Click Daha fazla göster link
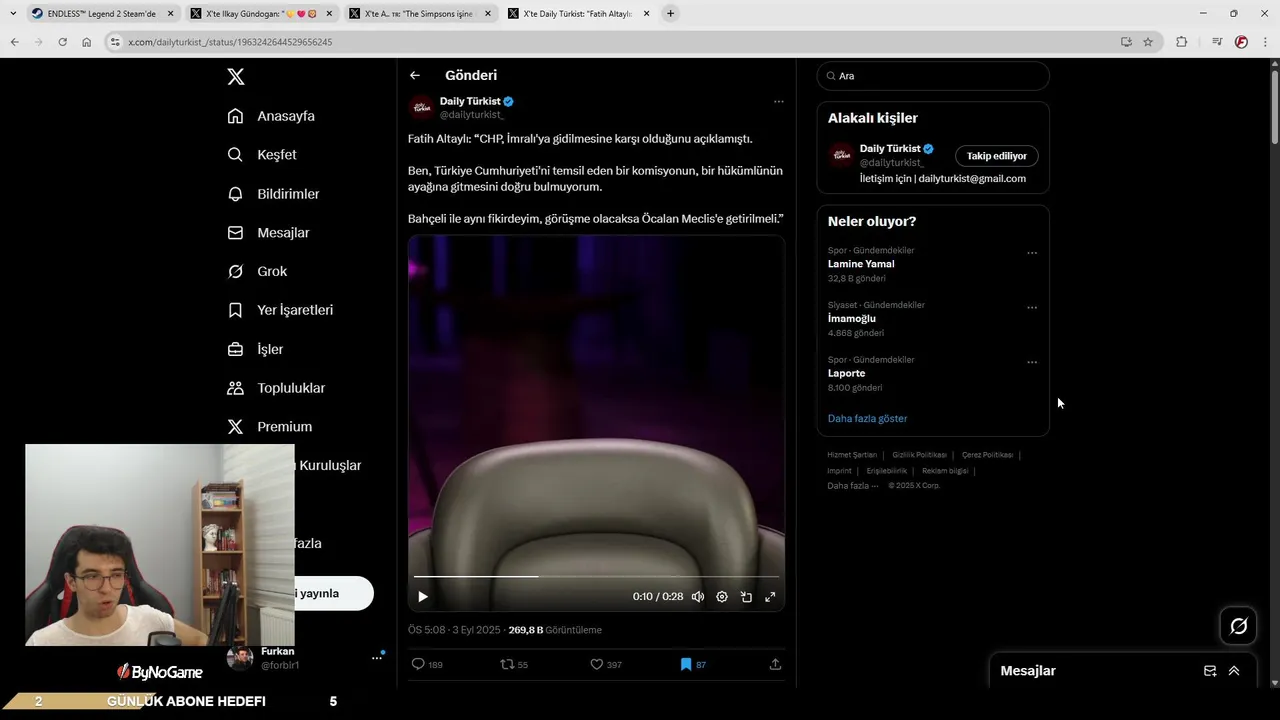1280x720 pixels. coord(867,419)
